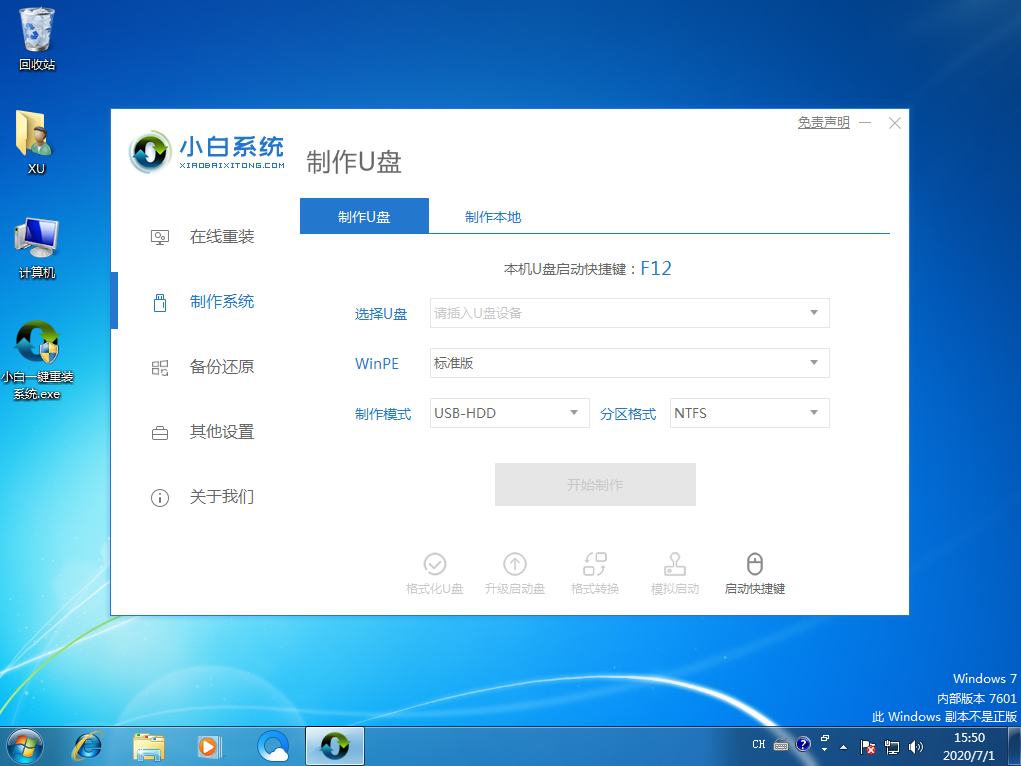Open the 制作模式 USB-HDD dropdown
Viewport: 1021px width, 766px height.
[x=509, y=413]
